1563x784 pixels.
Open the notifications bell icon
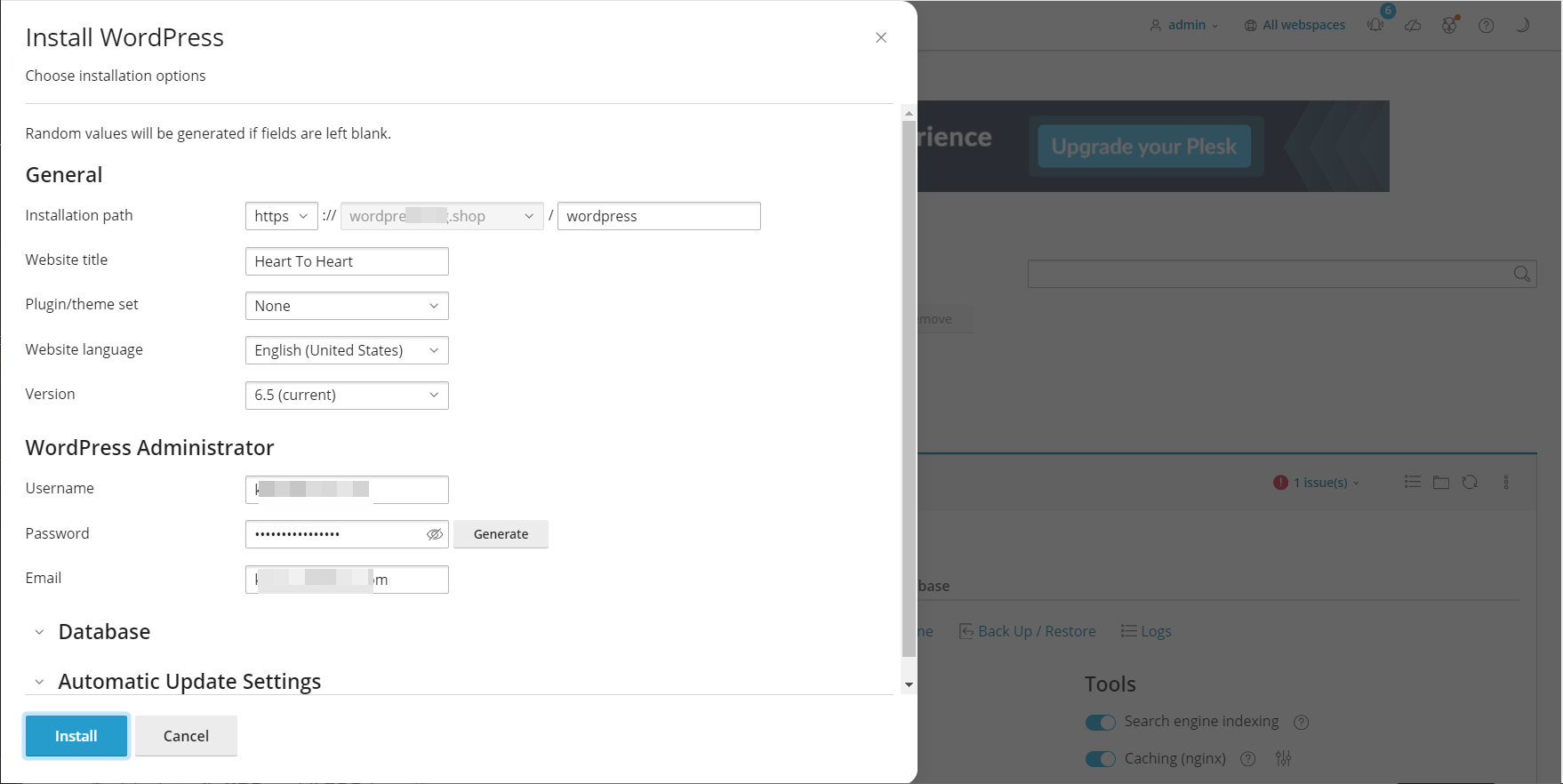click(x=1376, y=25)
